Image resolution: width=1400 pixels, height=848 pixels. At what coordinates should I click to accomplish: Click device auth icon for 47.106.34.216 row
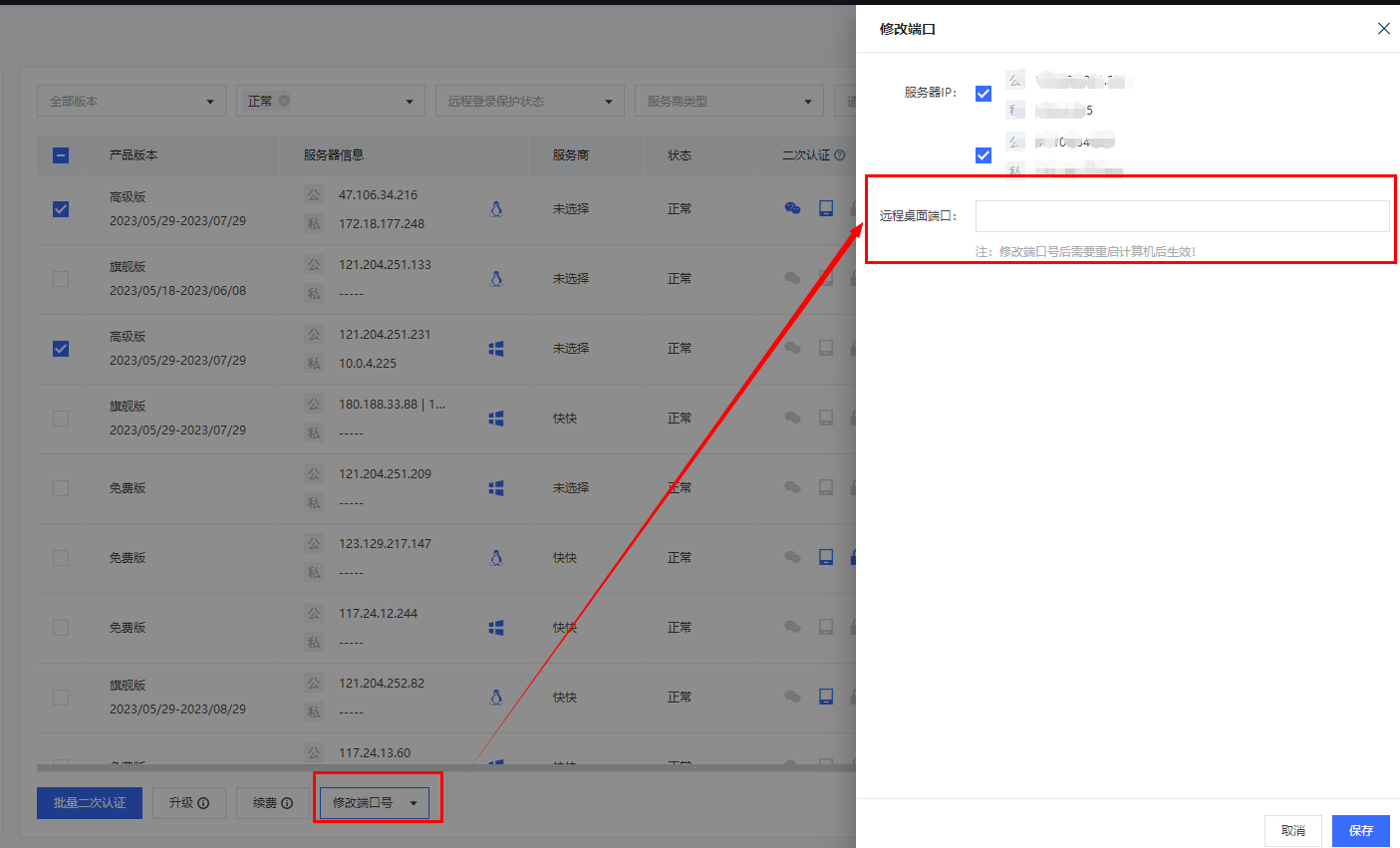(826, 208)
